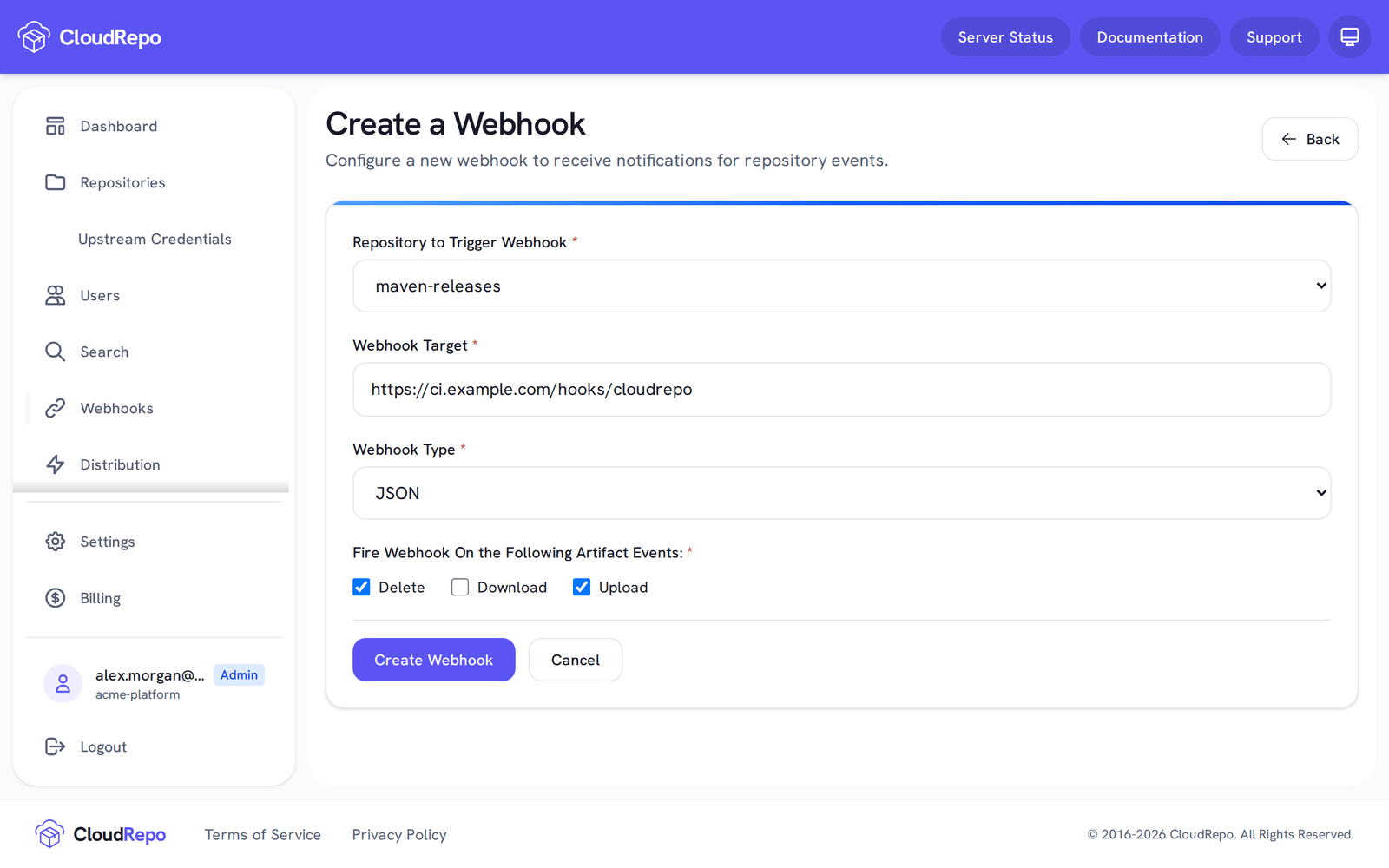Click the Billing dollar-coin icon
Viewport: 1389px width, 868px height.
click(x=56, y=598)
